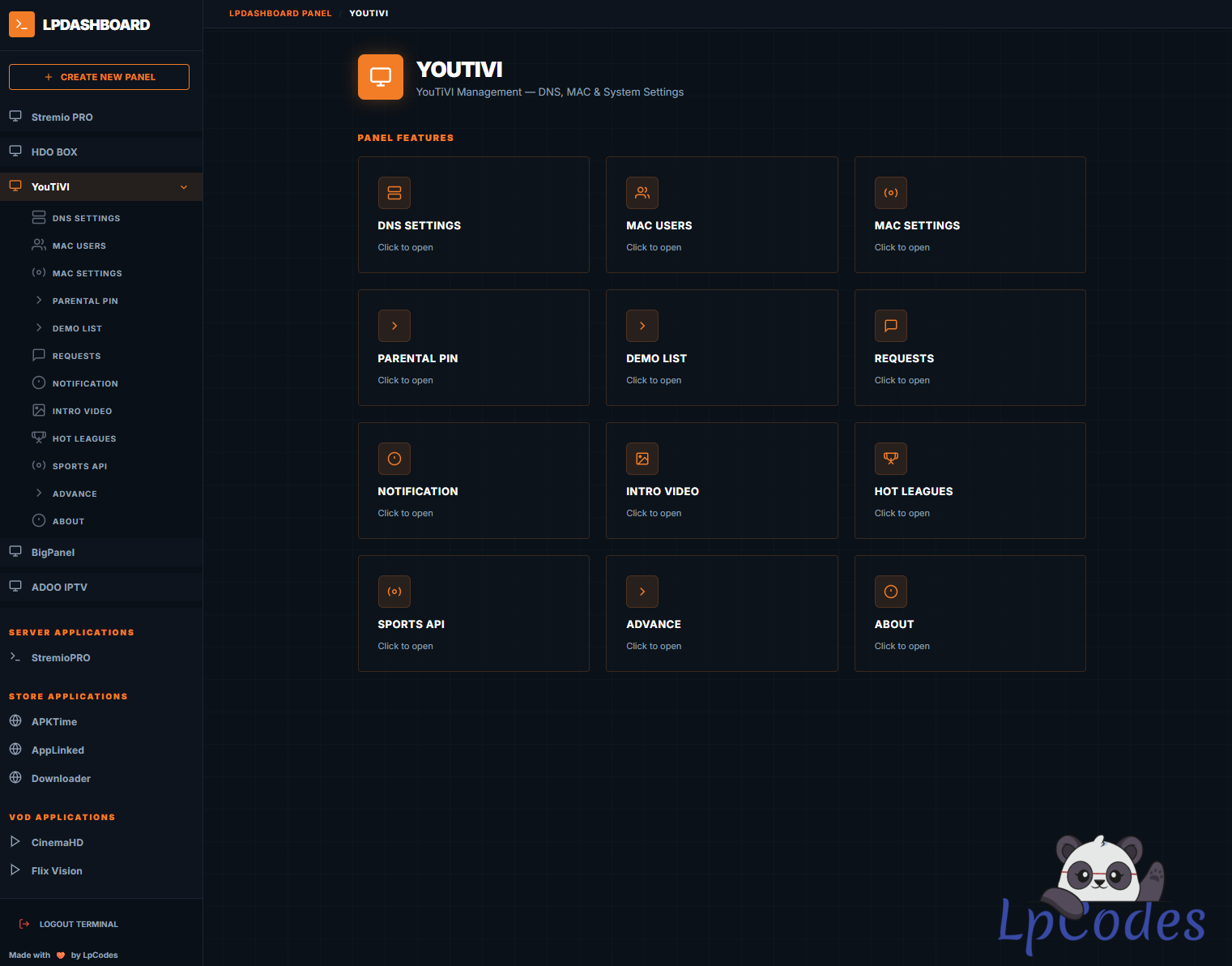Click the DNS Settings server icon card
The width and height of the screenshot is (1232, 966).
(394, 193)
